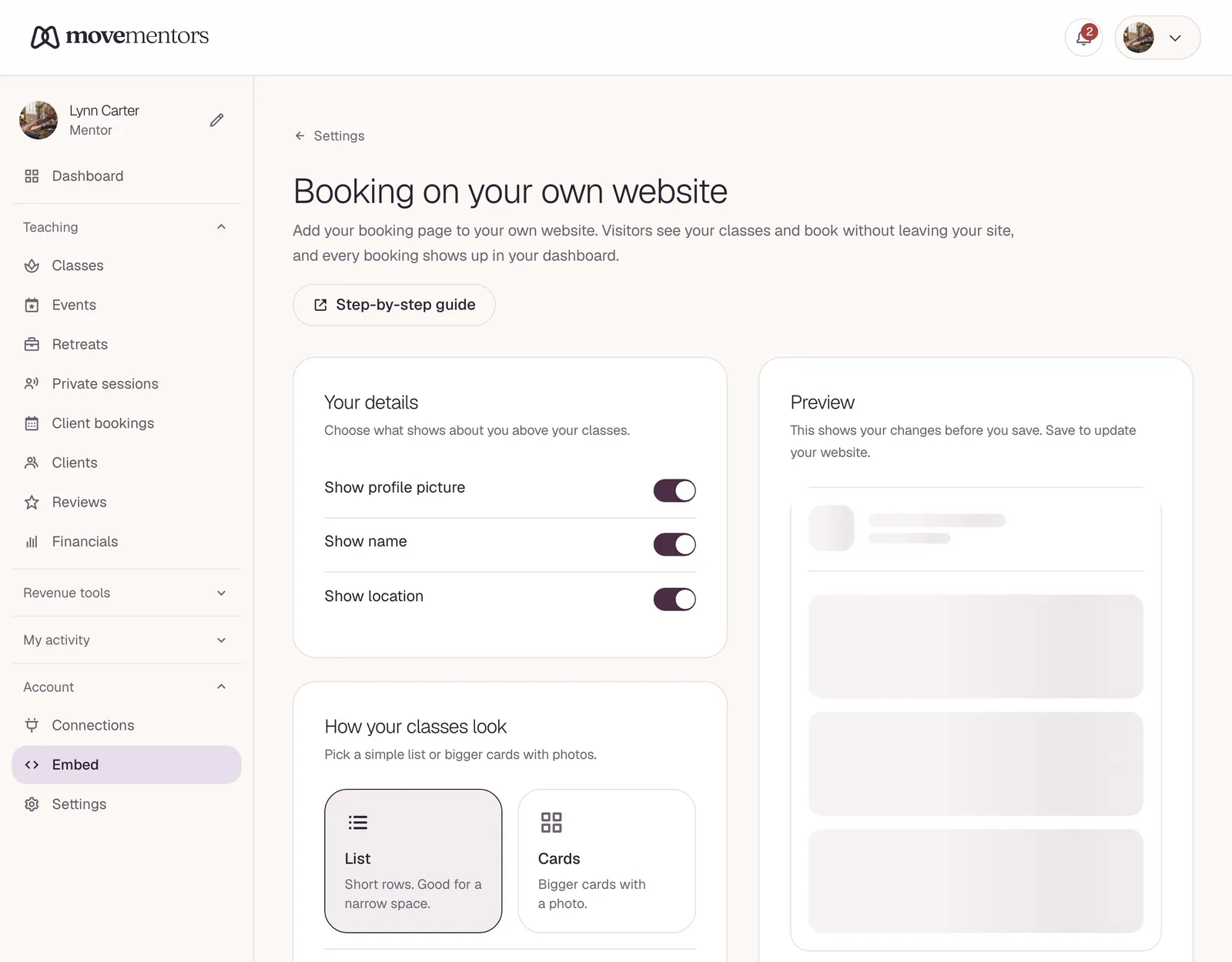Click the Client bookings calendar icon

coord(32,423)
